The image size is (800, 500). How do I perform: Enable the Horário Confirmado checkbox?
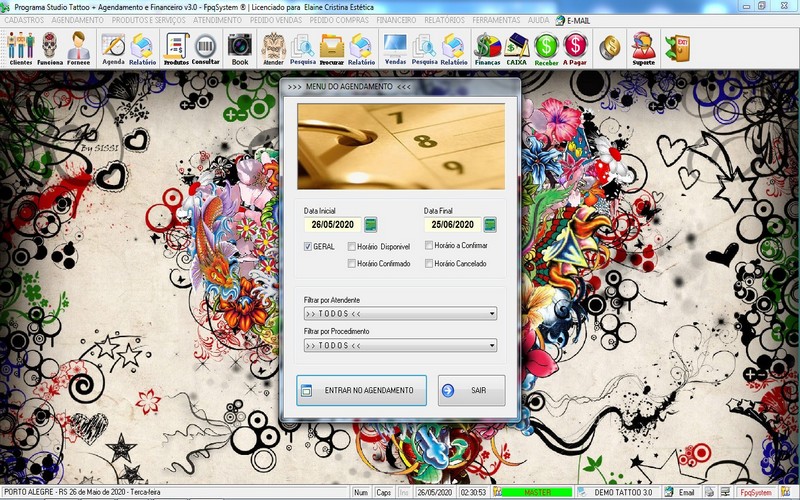pyautogui.click(x=352, y=263)
